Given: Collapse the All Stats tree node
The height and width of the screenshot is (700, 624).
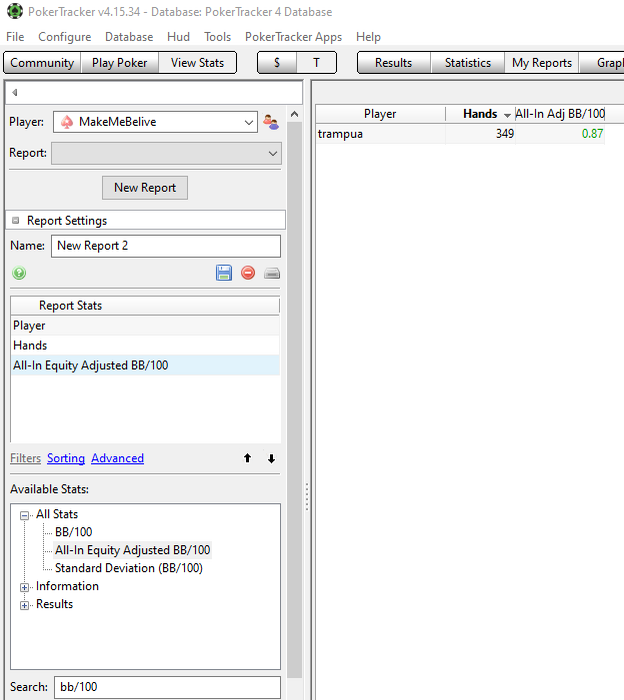Looking at the screenshot, I should 25,515.
